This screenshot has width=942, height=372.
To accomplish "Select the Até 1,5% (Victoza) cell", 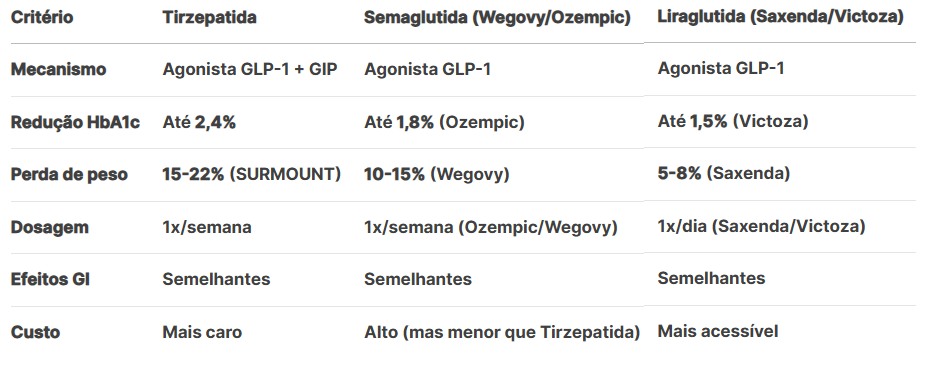I will pyautogui.click(x=733, y=121).
